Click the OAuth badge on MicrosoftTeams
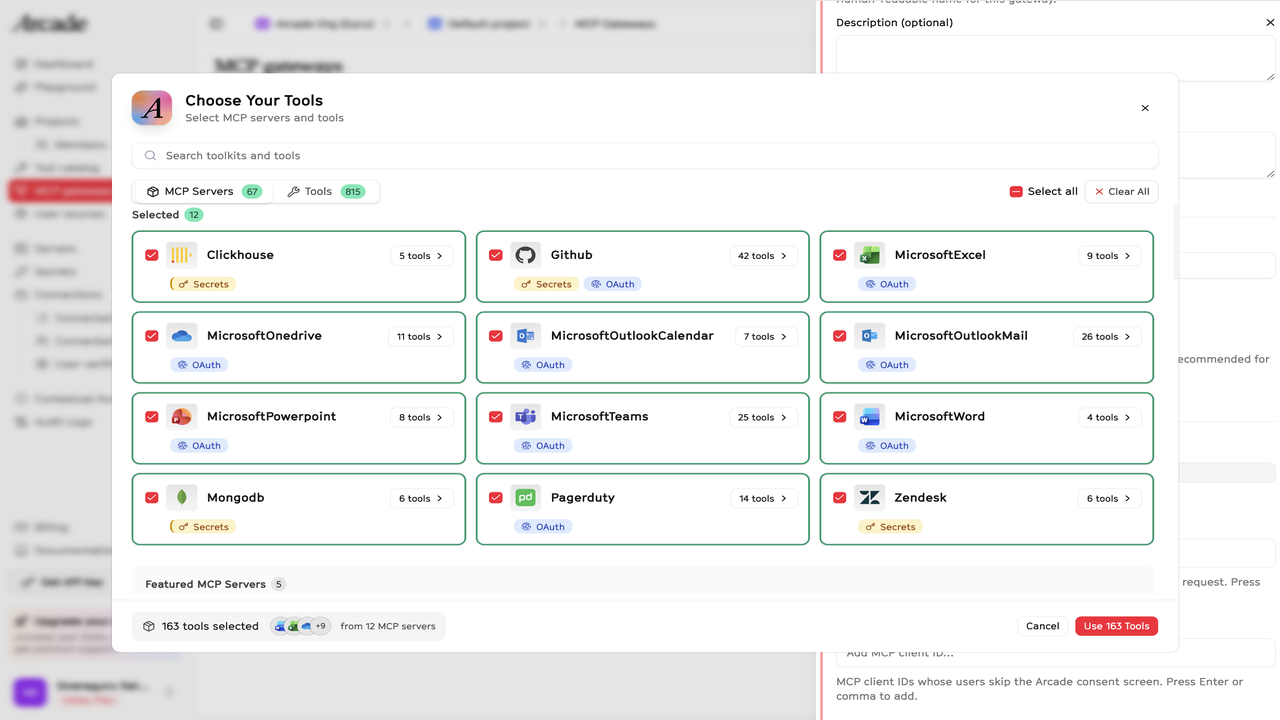Image resolution: width=1280 pixels, height=720 pixels. [x=543, y=446]
